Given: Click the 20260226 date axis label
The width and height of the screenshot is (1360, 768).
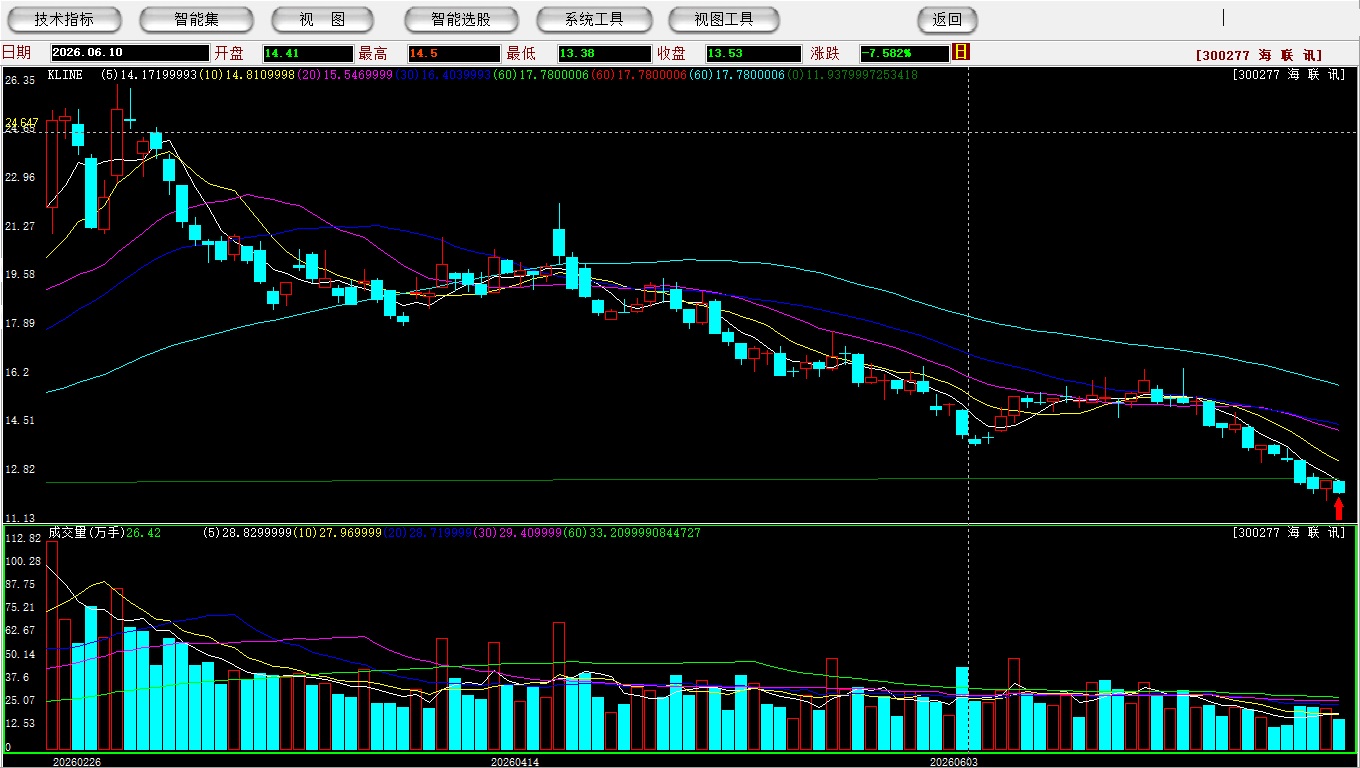Looking at the screenshot, I should (x=77, y=762).
